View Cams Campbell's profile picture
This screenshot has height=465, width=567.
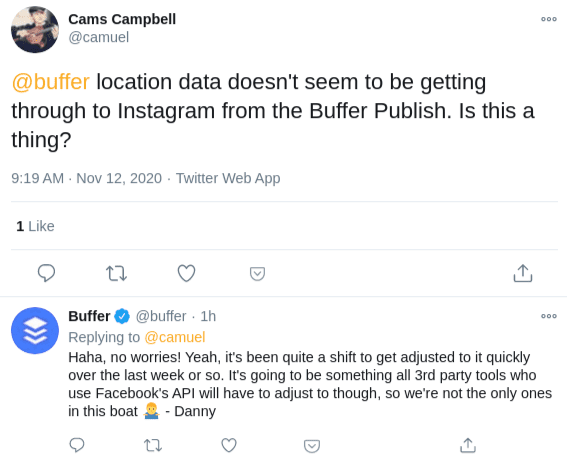pos(35,29)
